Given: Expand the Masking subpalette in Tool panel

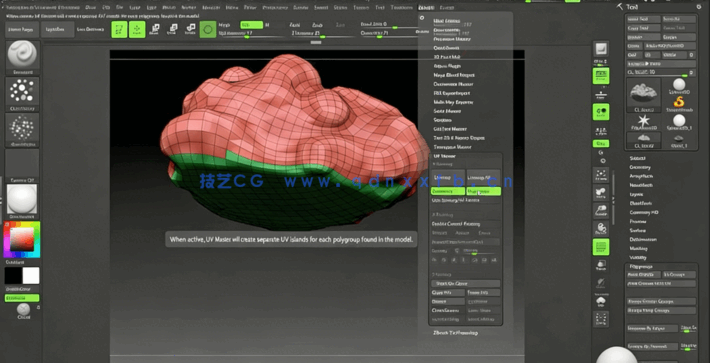Looking at the screenshot, I should 638,248.
